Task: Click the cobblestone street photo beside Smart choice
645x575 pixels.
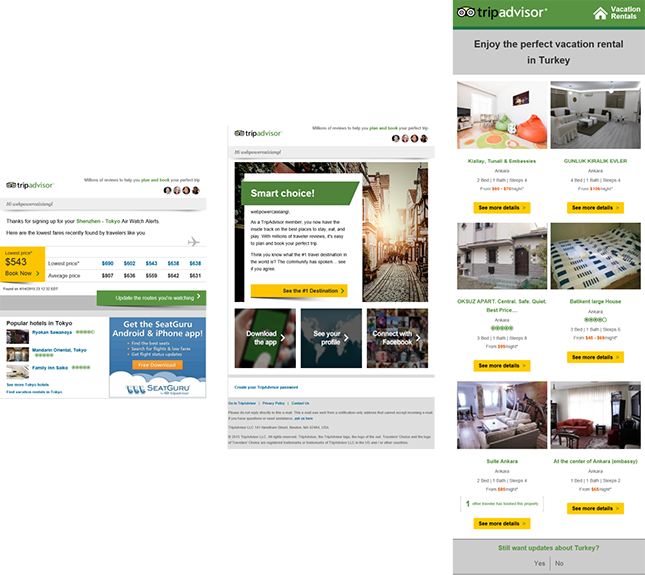Action: pos(395,232)
